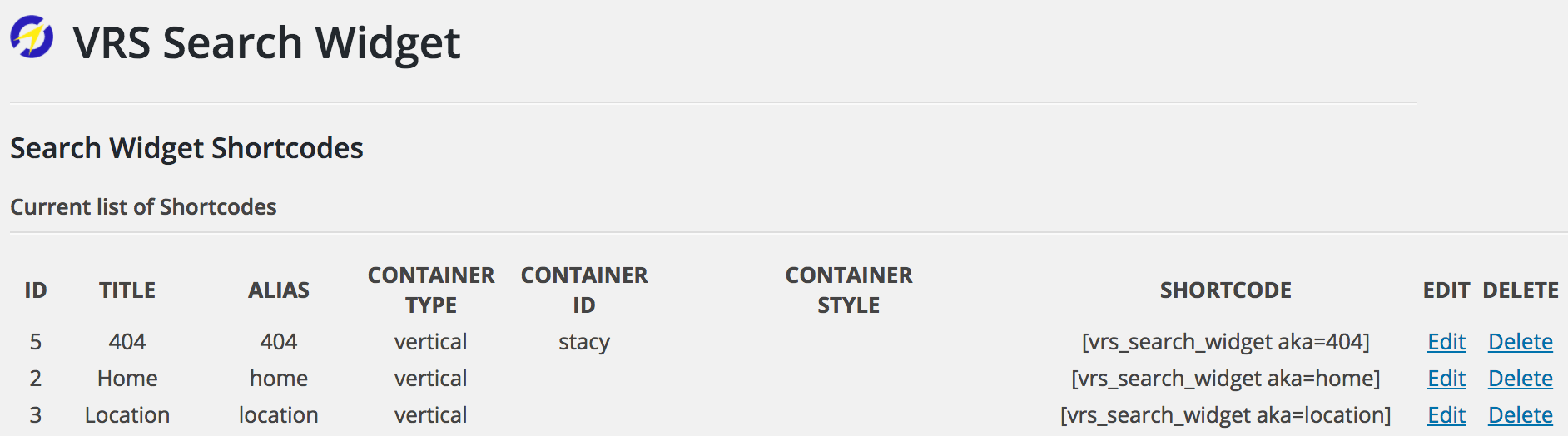
Task: Click the 'stacy' container ID cell
Action: 584,342
